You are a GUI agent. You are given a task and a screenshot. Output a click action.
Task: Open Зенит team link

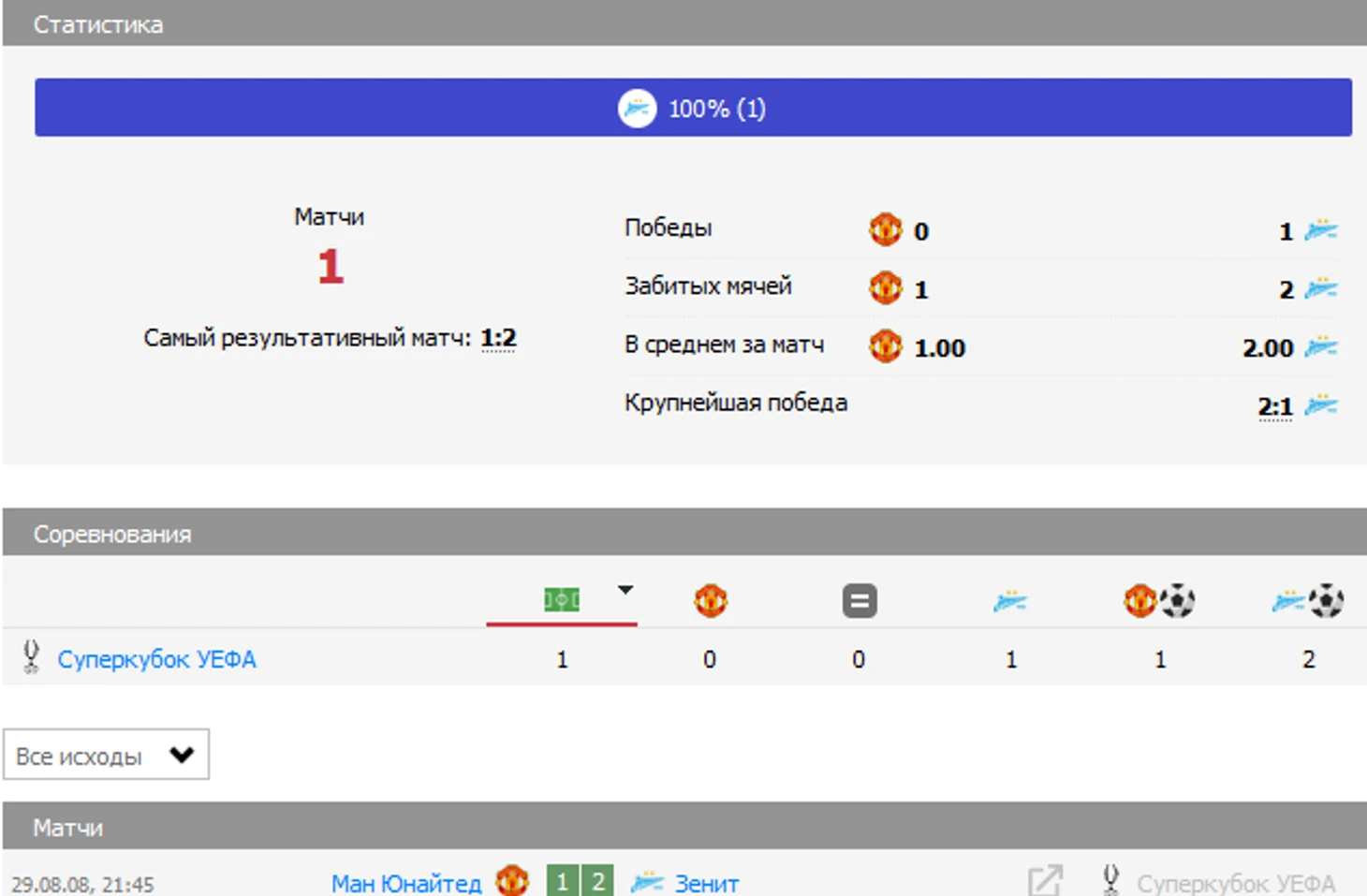tap(707, 883)
